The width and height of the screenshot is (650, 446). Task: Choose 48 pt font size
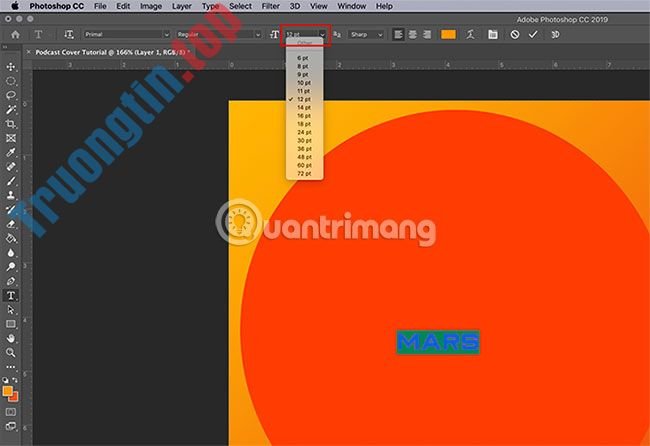tap(305, 157)
